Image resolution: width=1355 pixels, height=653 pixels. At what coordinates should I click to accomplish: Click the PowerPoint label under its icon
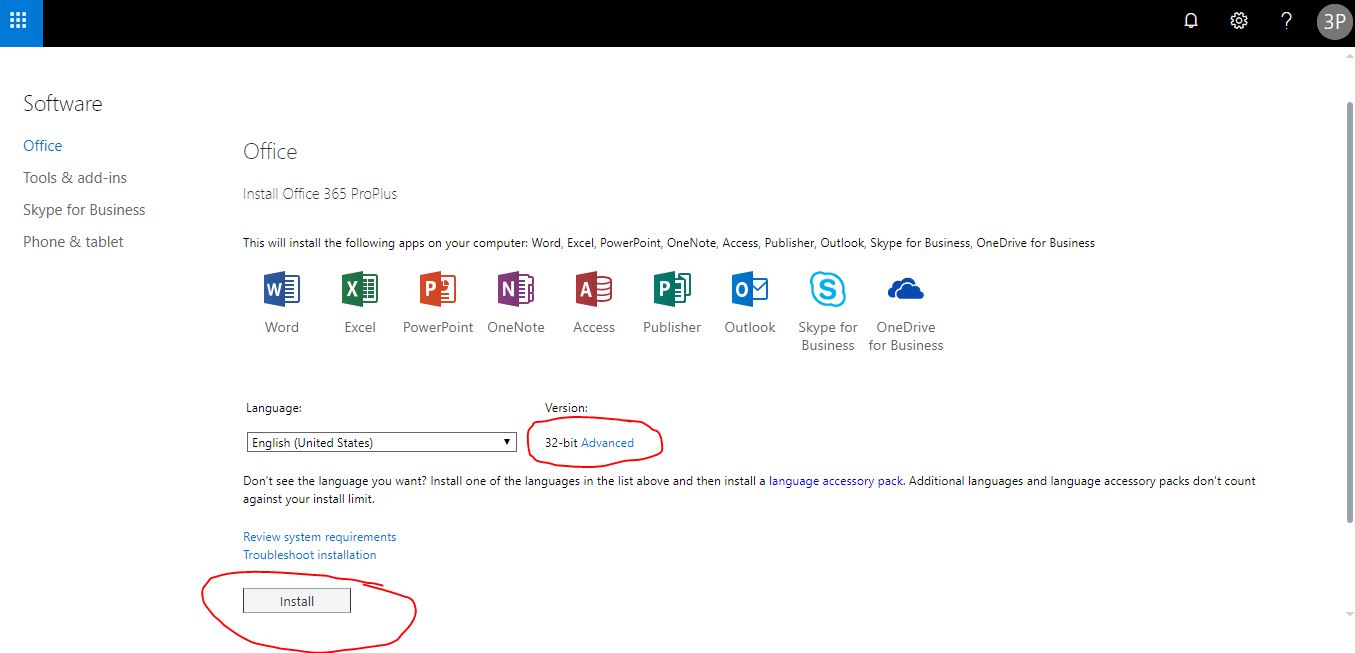(438, 327)
